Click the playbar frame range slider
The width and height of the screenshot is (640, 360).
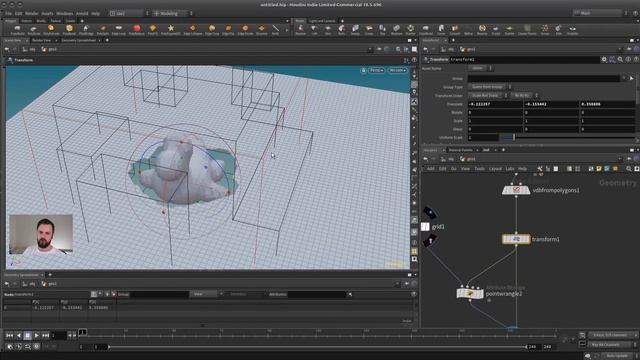(317, 347)
